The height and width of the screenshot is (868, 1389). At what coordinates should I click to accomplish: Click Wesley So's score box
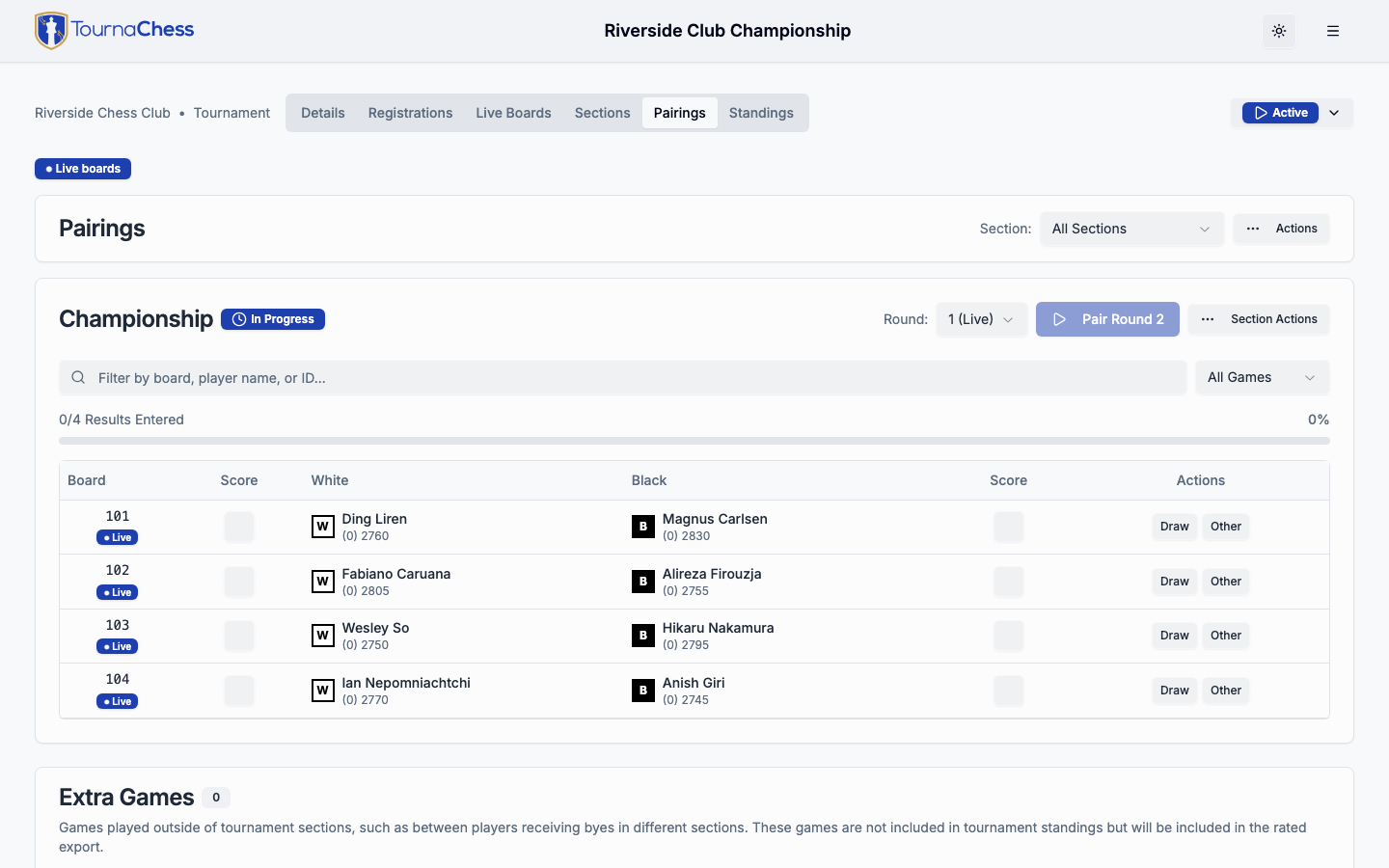pyautogui.click(x=239, y=636)
